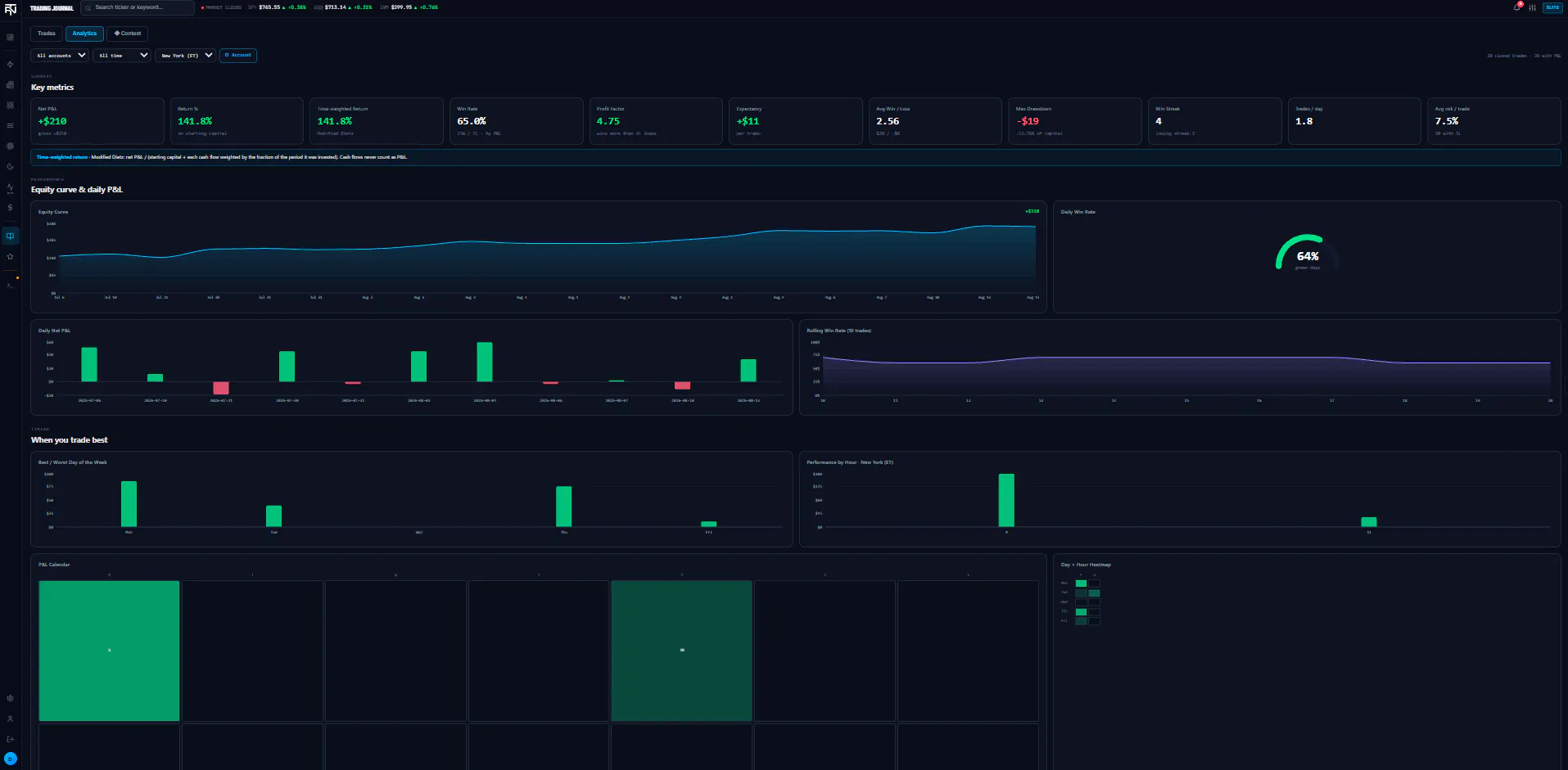1568x770 pixels.
Task: Click the Avg Win / Loss 2.56 card
Action: (935, 121)
